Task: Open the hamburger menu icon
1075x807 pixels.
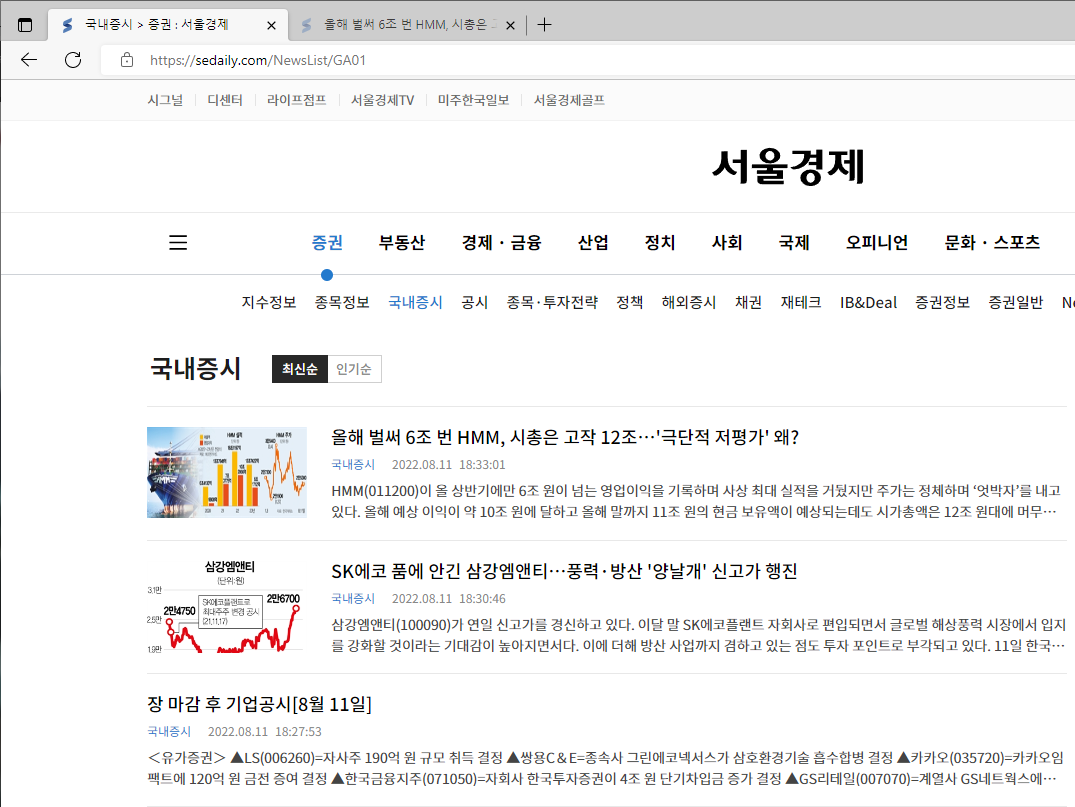Action: 178,242
